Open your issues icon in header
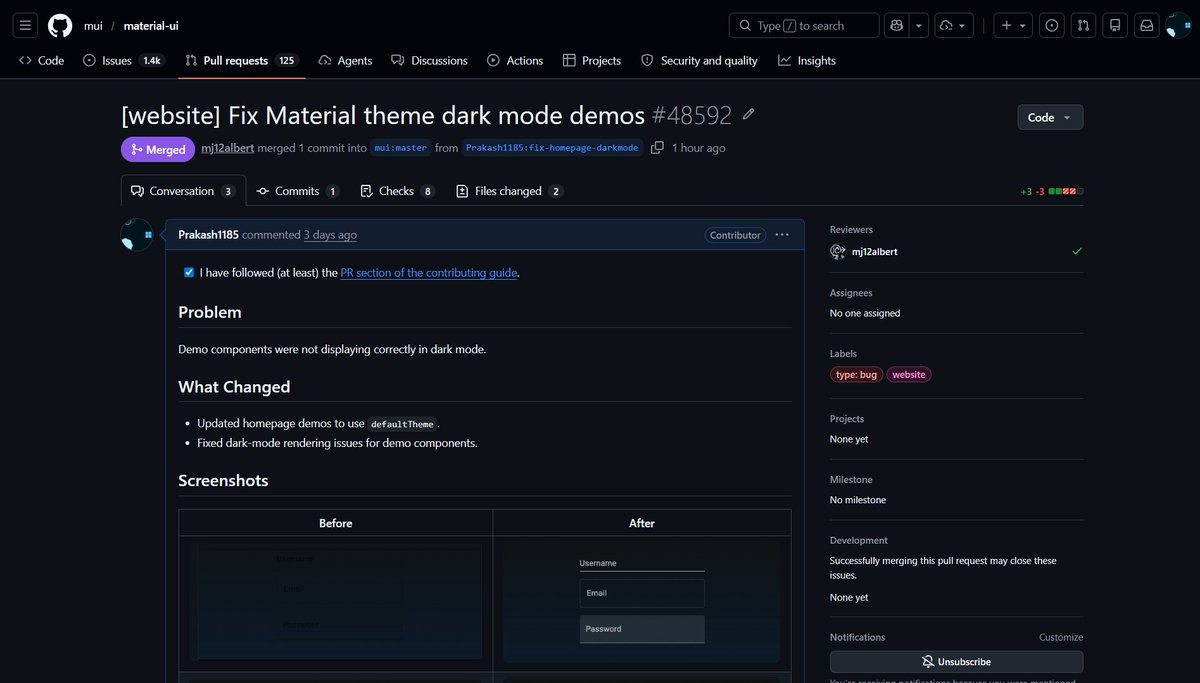 [1051, 26]
